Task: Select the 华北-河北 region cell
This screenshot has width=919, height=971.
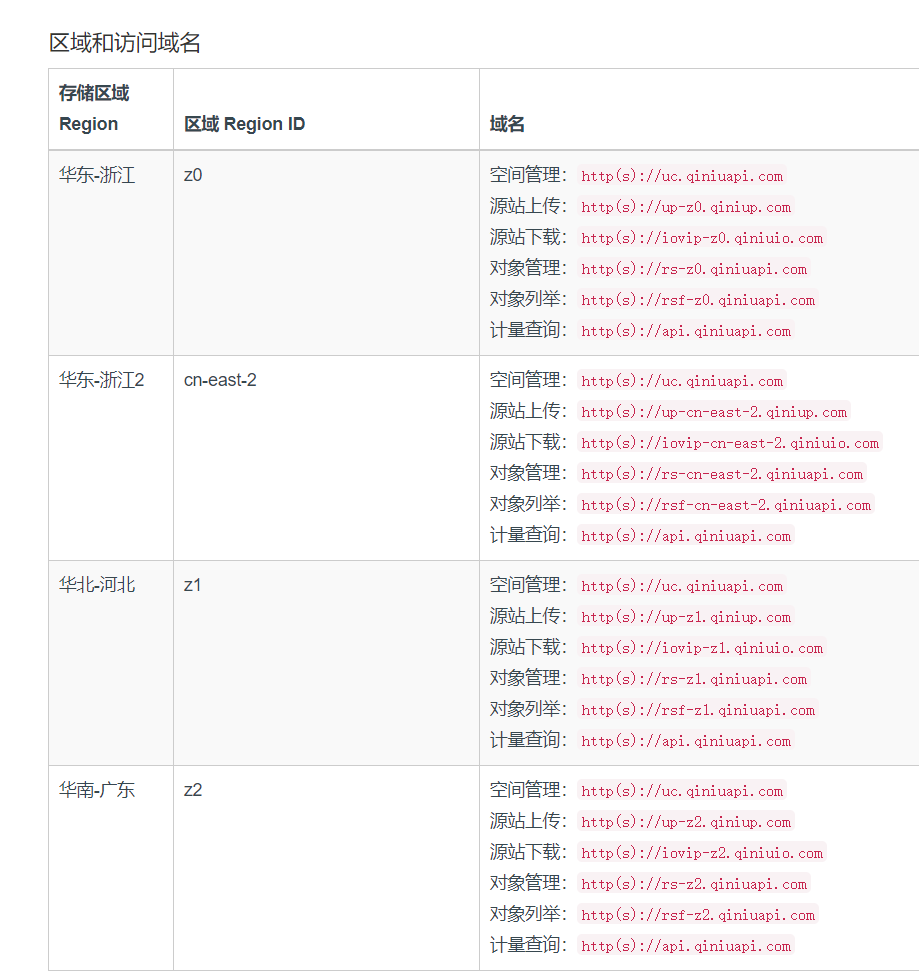Action: click(x=97, y=585)
